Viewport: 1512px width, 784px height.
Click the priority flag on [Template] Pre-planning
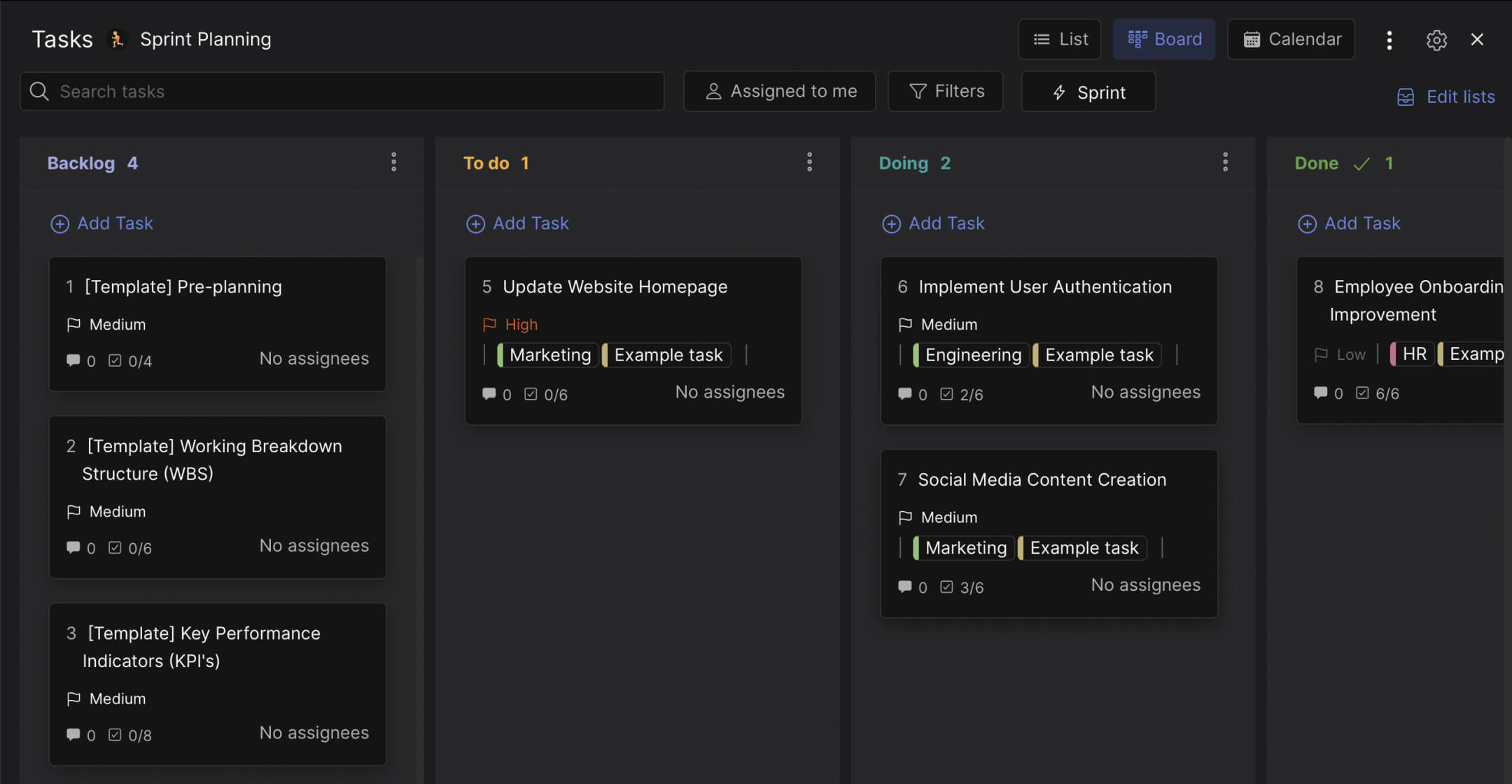coord(73,324)
